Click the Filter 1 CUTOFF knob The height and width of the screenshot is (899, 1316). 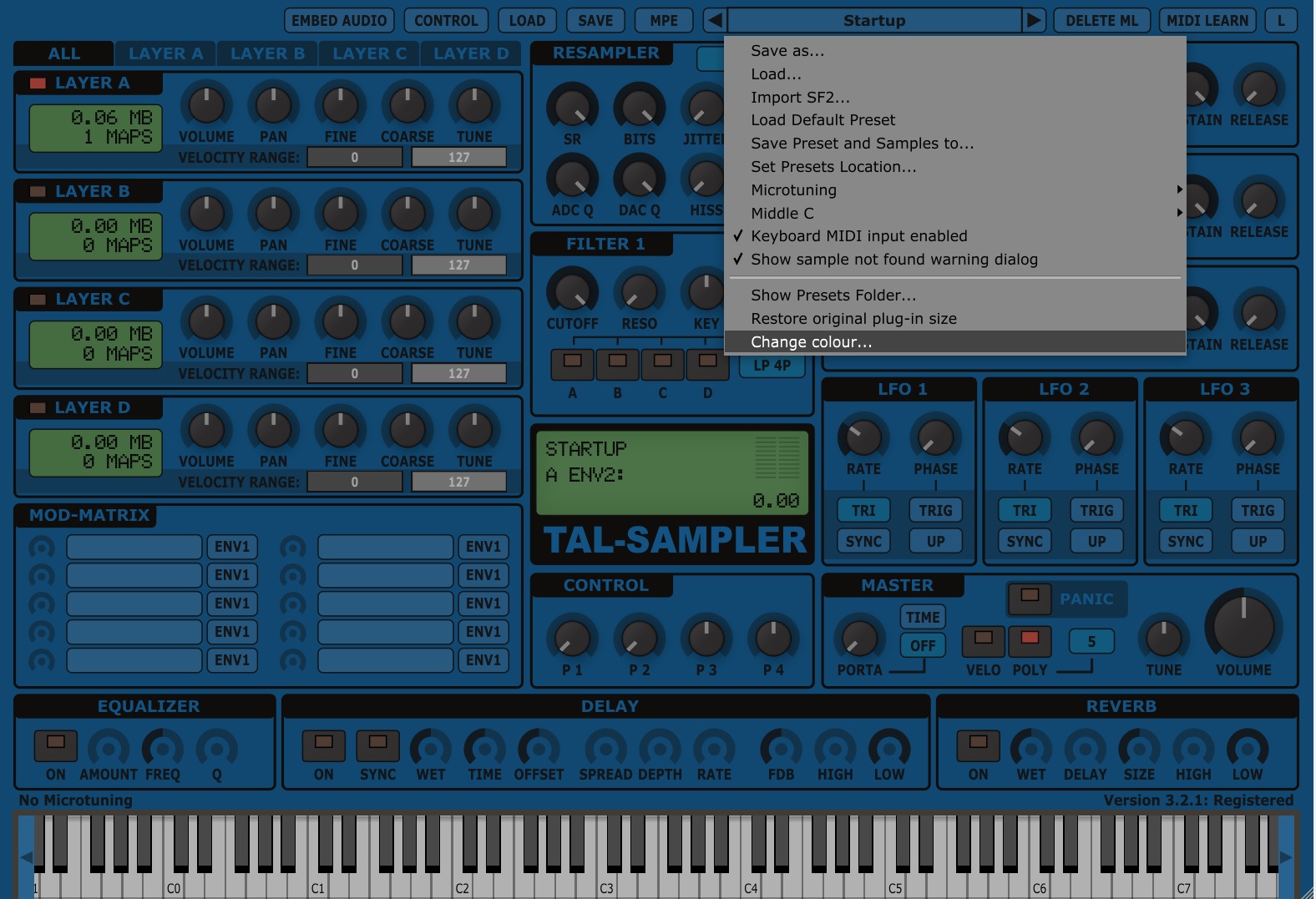572,292
